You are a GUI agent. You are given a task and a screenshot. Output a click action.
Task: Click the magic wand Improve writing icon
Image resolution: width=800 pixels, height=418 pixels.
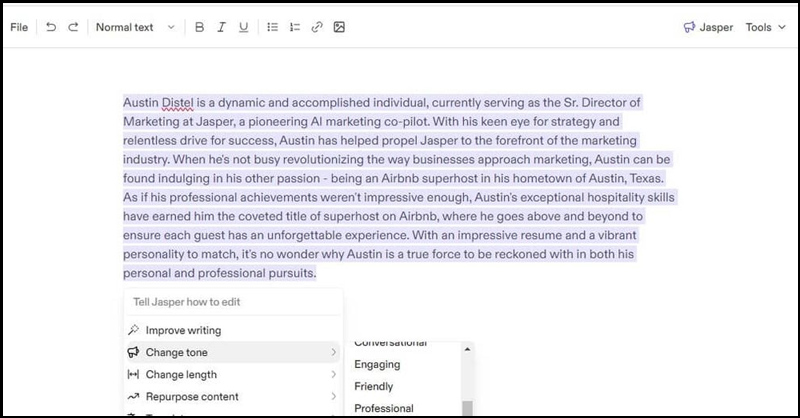pos(133,330)
